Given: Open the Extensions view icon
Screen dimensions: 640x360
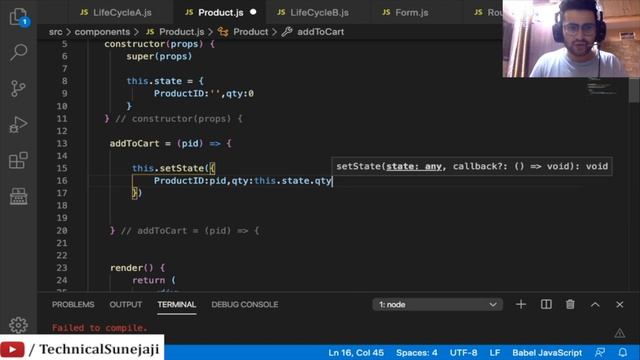Looking at the screenshot, I should [x=18, y=160].
